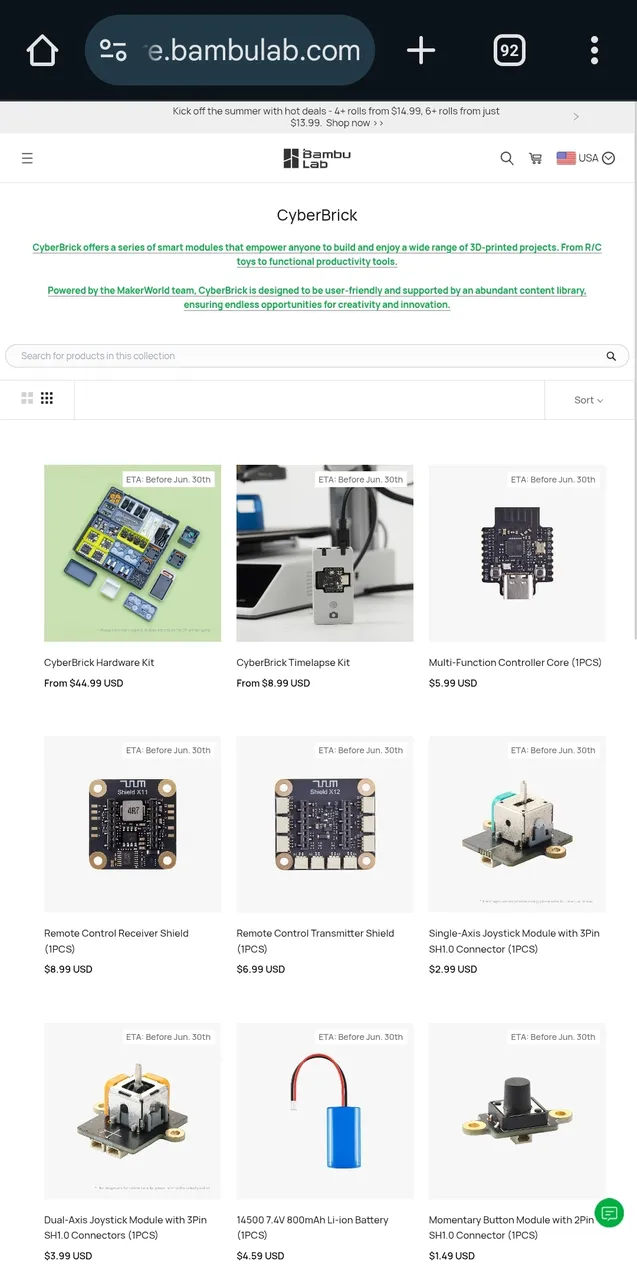Open summer hot deals promo banner text
Screen dimensions: 637x1280
pos(336,117)
